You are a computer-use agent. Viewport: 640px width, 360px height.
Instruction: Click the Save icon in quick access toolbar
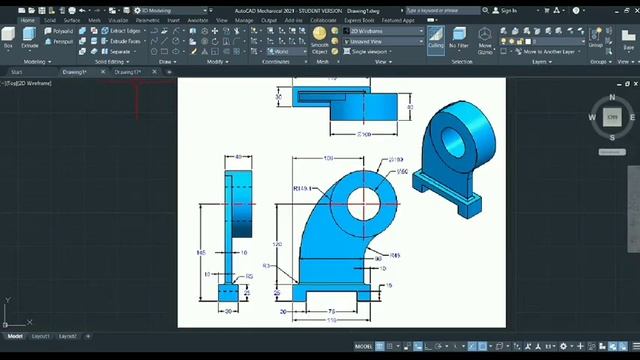pos(42,11)
